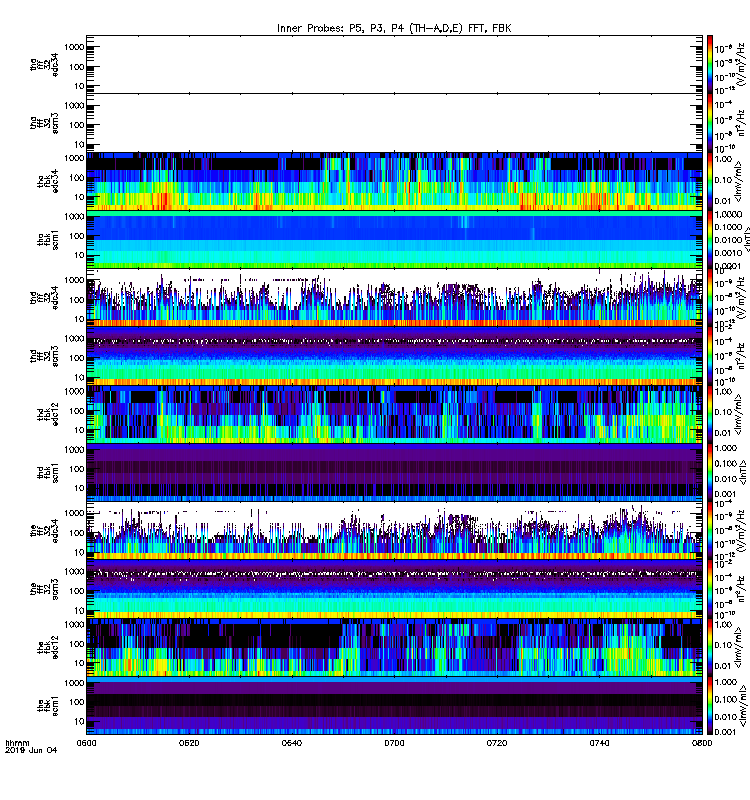Click the the fff edc34 spectrogram panel
Screen dimensions: 750x800
tap(394, 531)
